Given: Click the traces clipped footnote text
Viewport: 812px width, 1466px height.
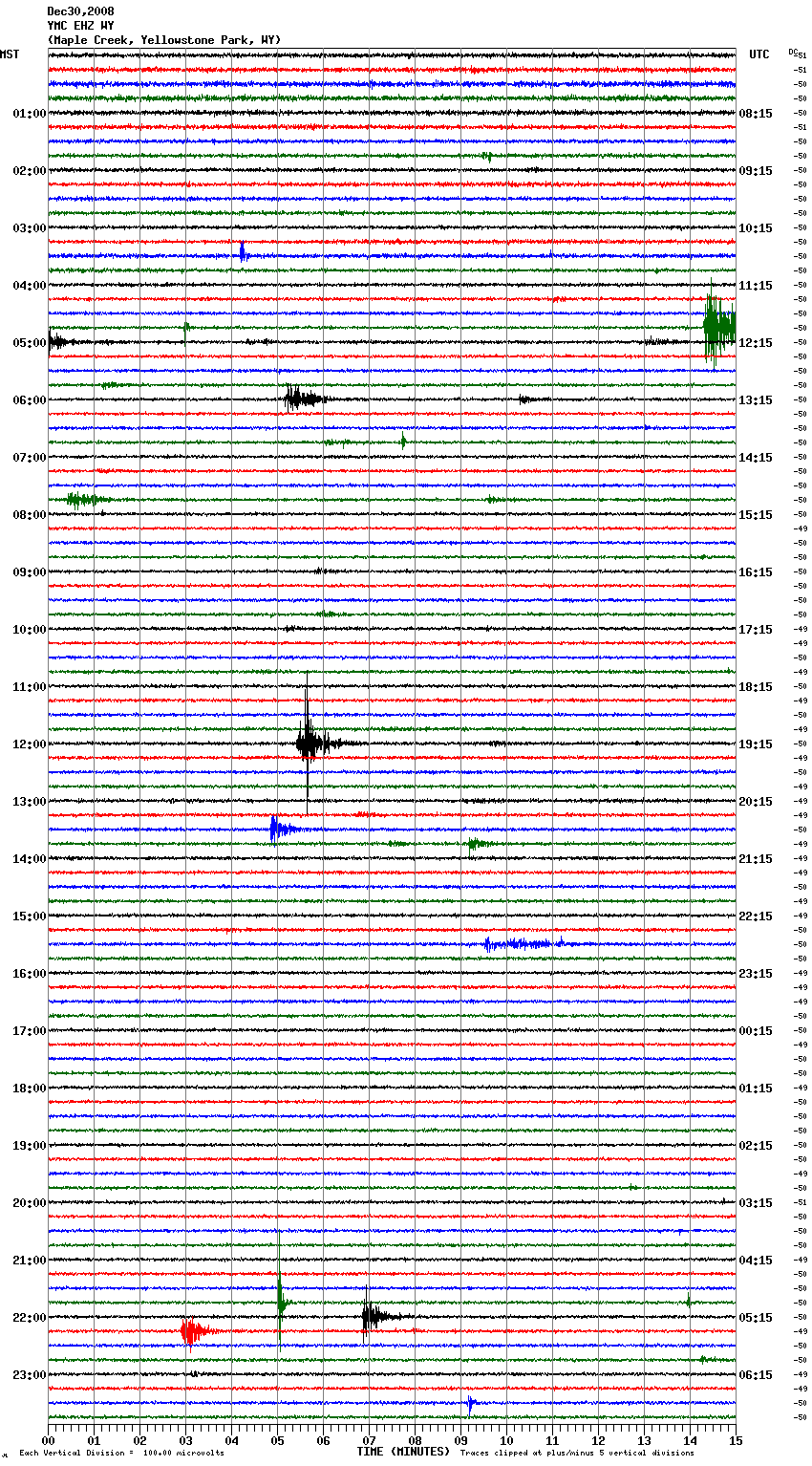Looking at the screenshot, I should tap(577, 1454).
